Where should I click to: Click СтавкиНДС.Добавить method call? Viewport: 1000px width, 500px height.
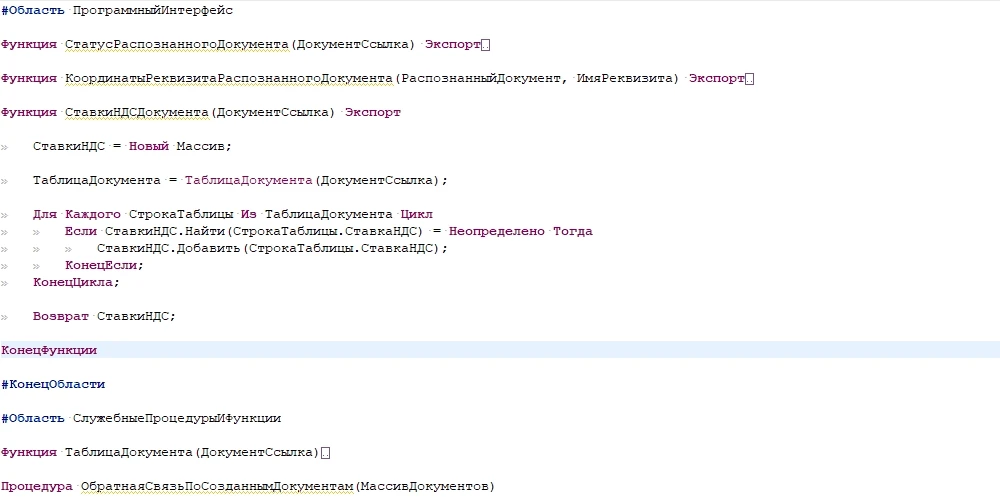(169, 248)
